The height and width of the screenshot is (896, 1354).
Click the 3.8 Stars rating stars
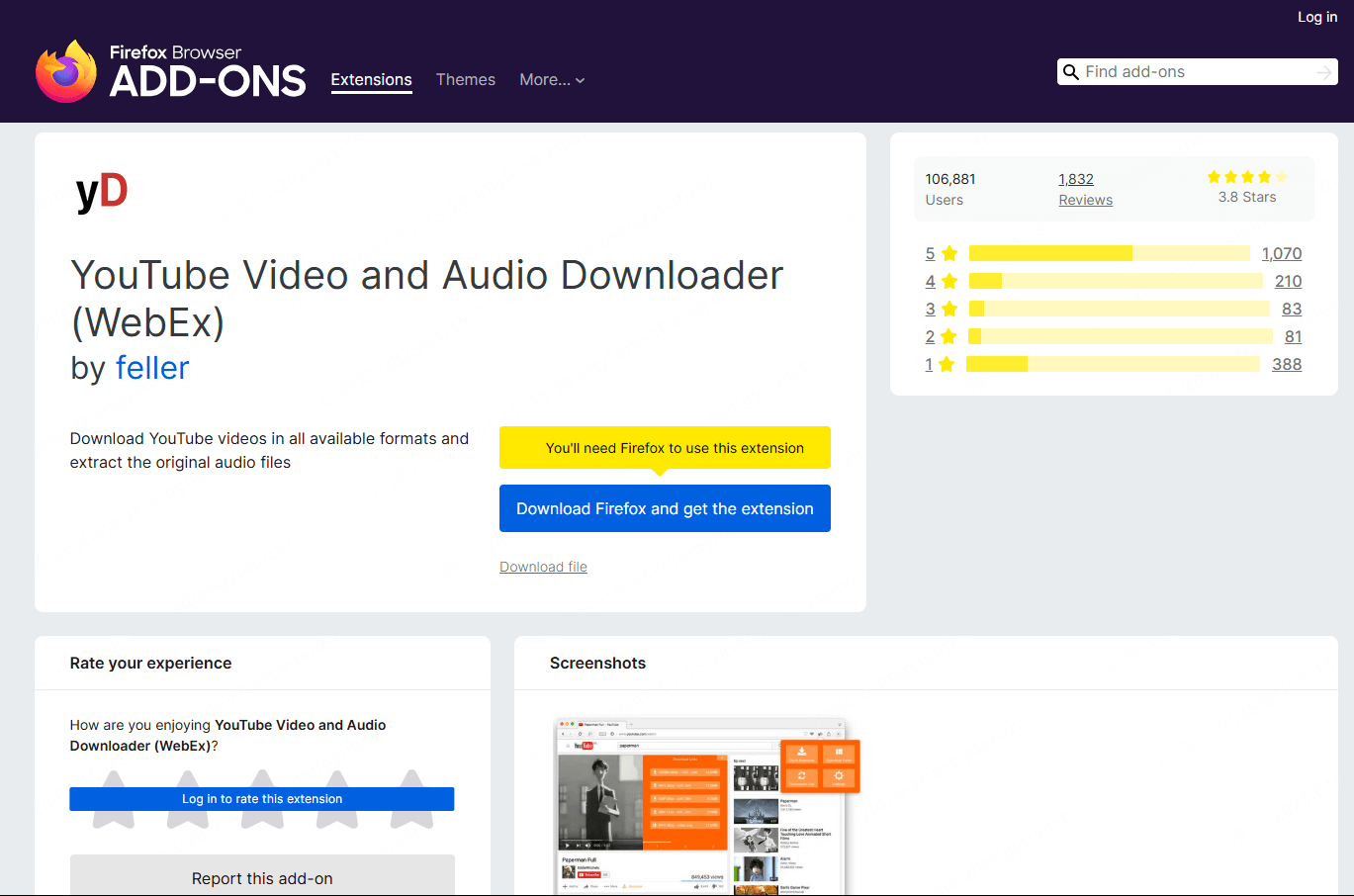[x=1247, y=177]
